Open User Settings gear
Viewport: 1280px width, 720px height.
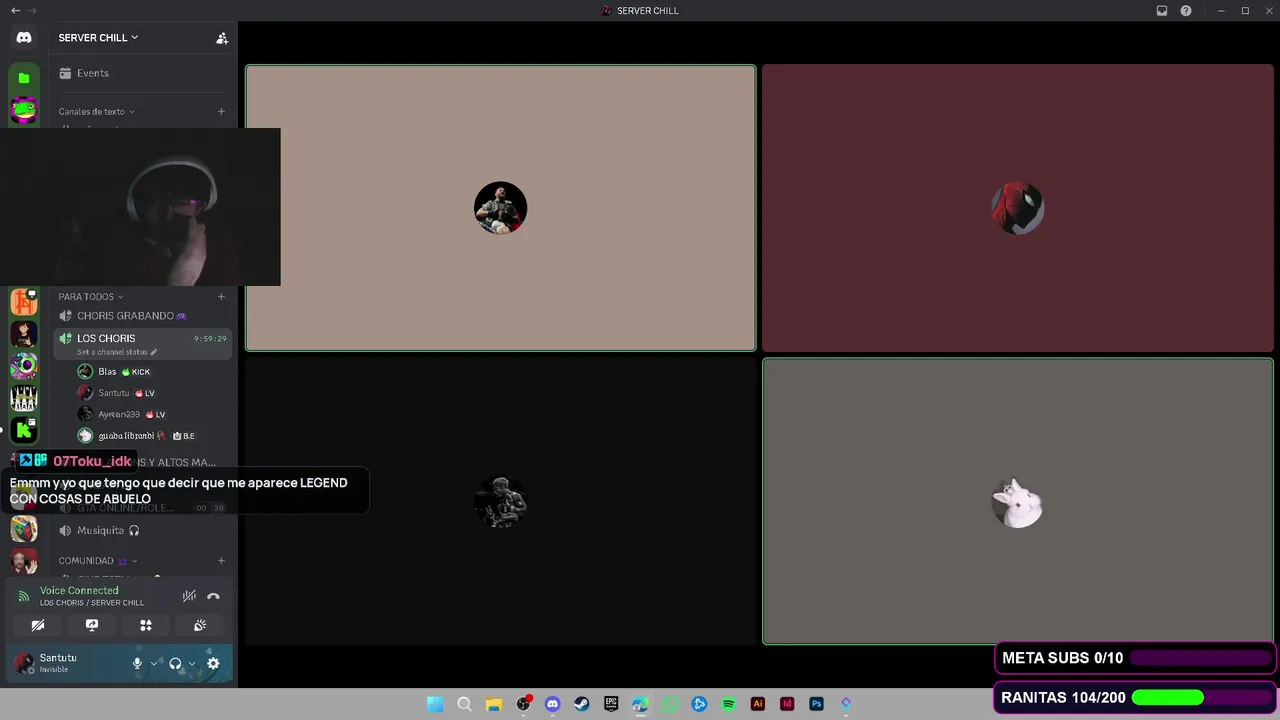tap(213, 663)
